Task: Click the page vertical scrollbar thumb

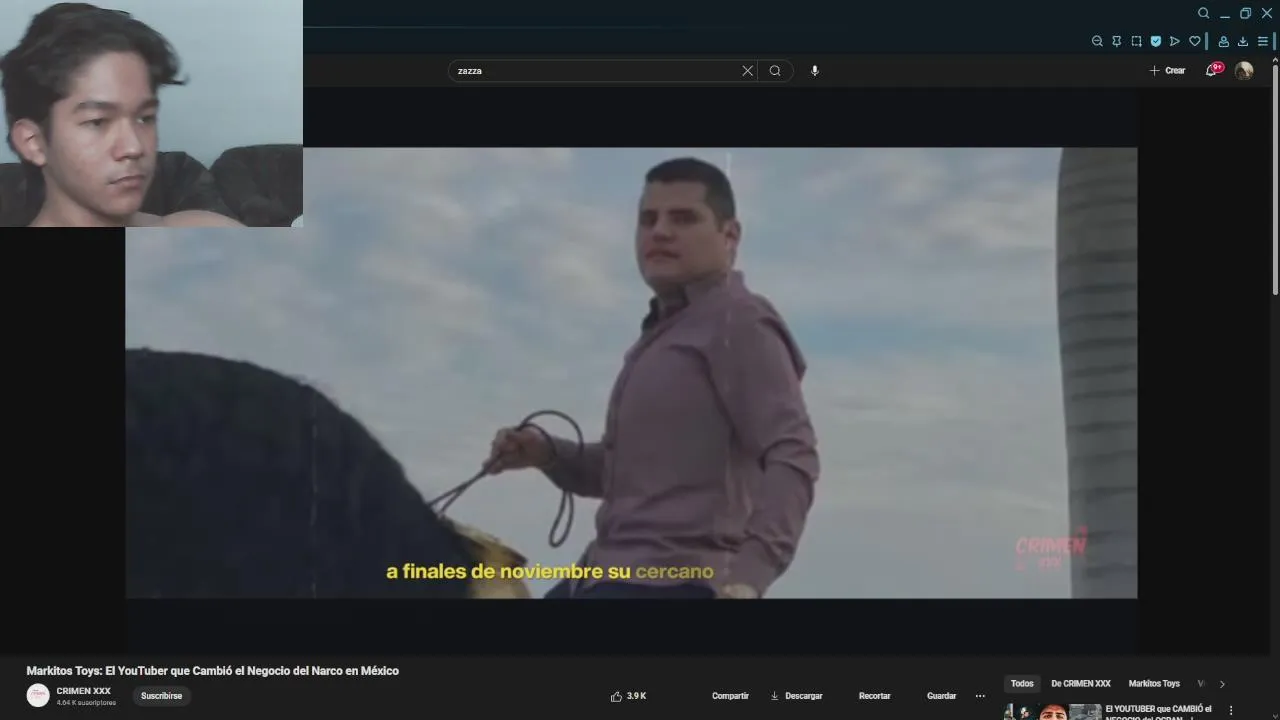Action: [1275, 180]
